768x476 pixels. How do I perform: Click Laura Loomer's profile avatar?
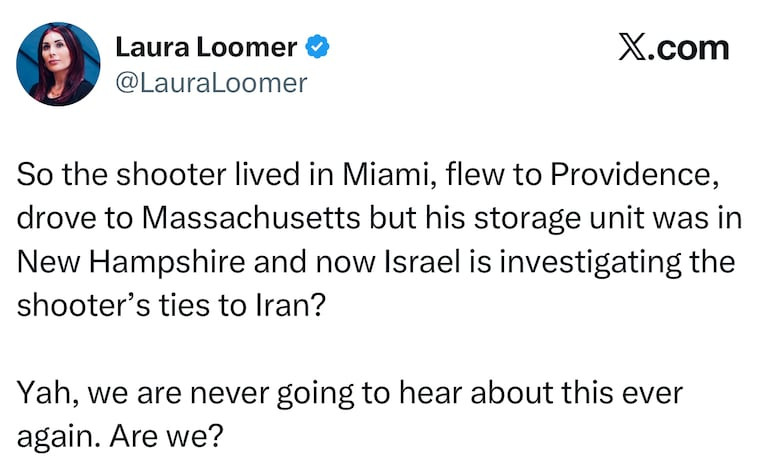[x=58, y=63]
